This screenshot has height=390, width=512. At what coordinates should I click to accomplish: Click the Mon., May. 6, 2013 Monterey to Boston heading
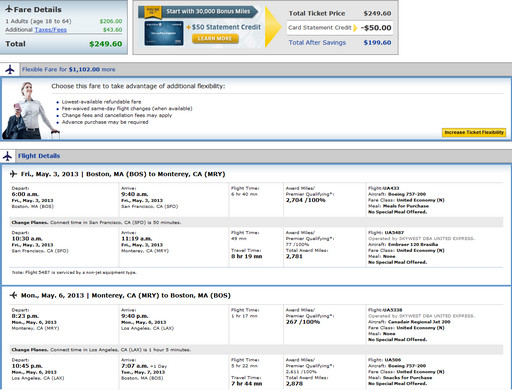[126, 295]
